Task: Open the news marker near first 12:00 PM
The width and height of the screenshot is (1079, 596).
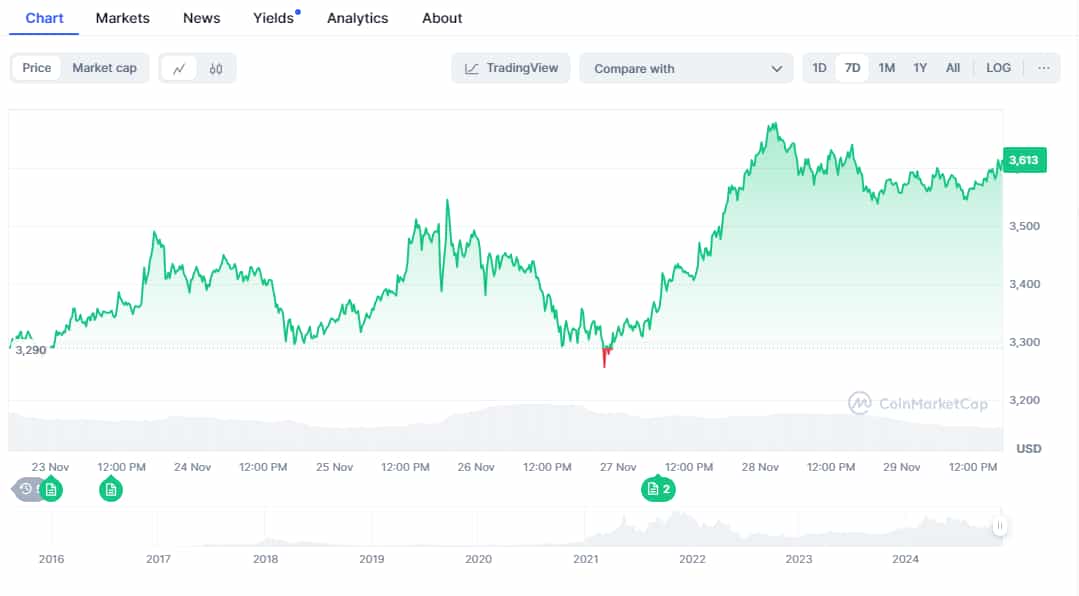Action: point(111,489)
